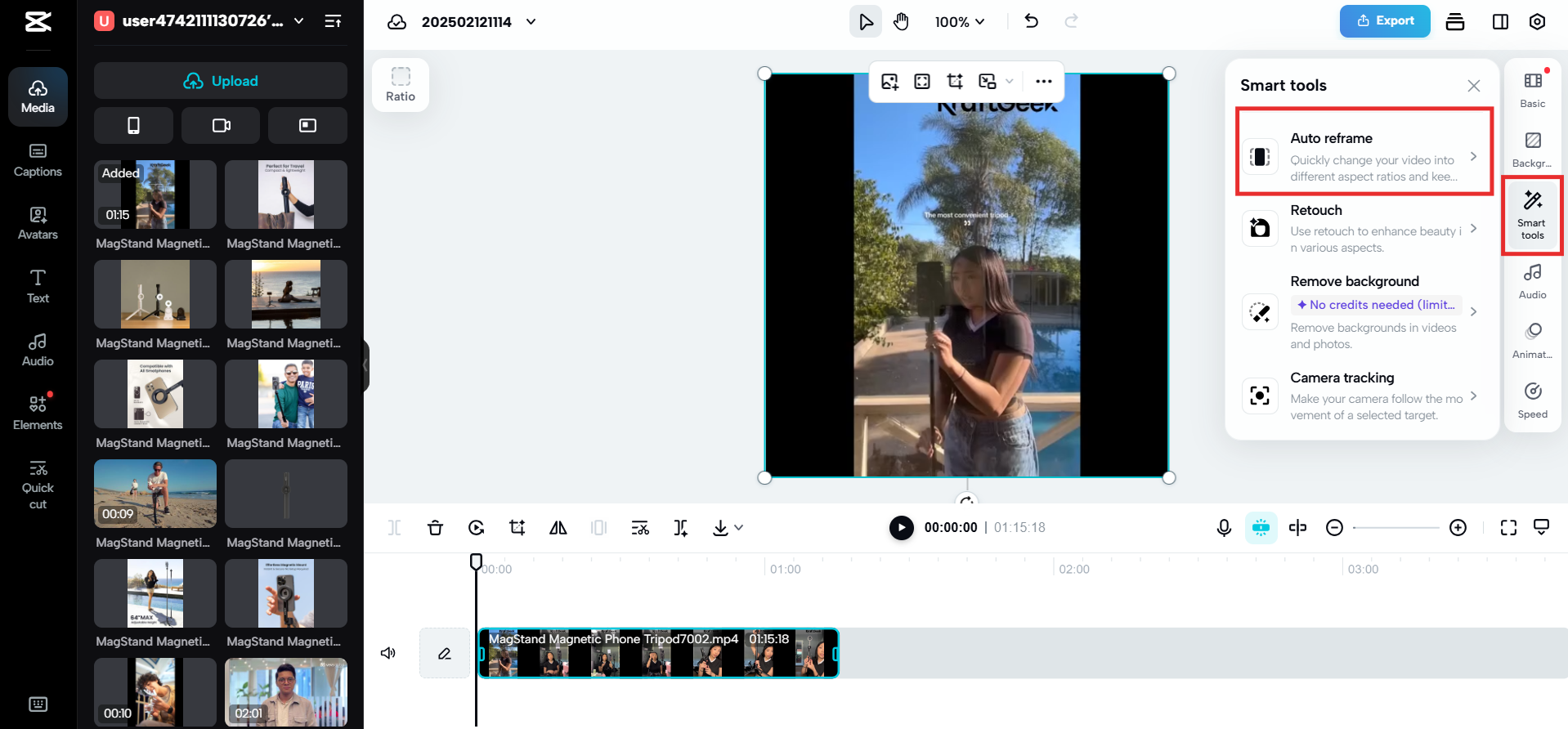Mute the timeline track audio
Image resolution: width=1568 pixels, height=729 pixels.
pos(388,653)
